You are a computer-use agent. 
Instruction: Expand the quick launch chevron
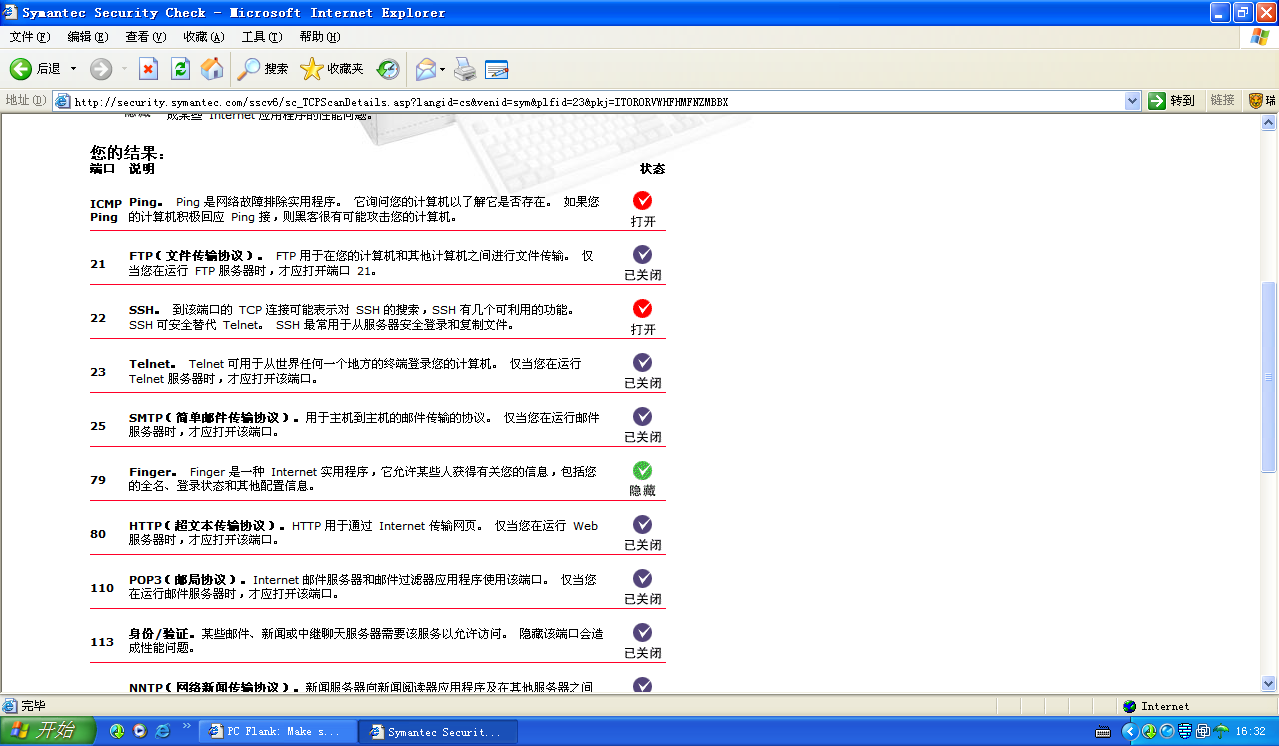[186, 726]
